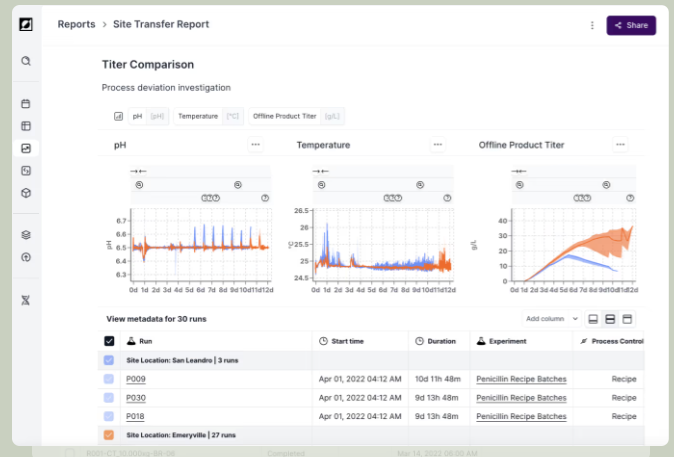Open the DNA icon in sidebar

(x=26, y=300)
